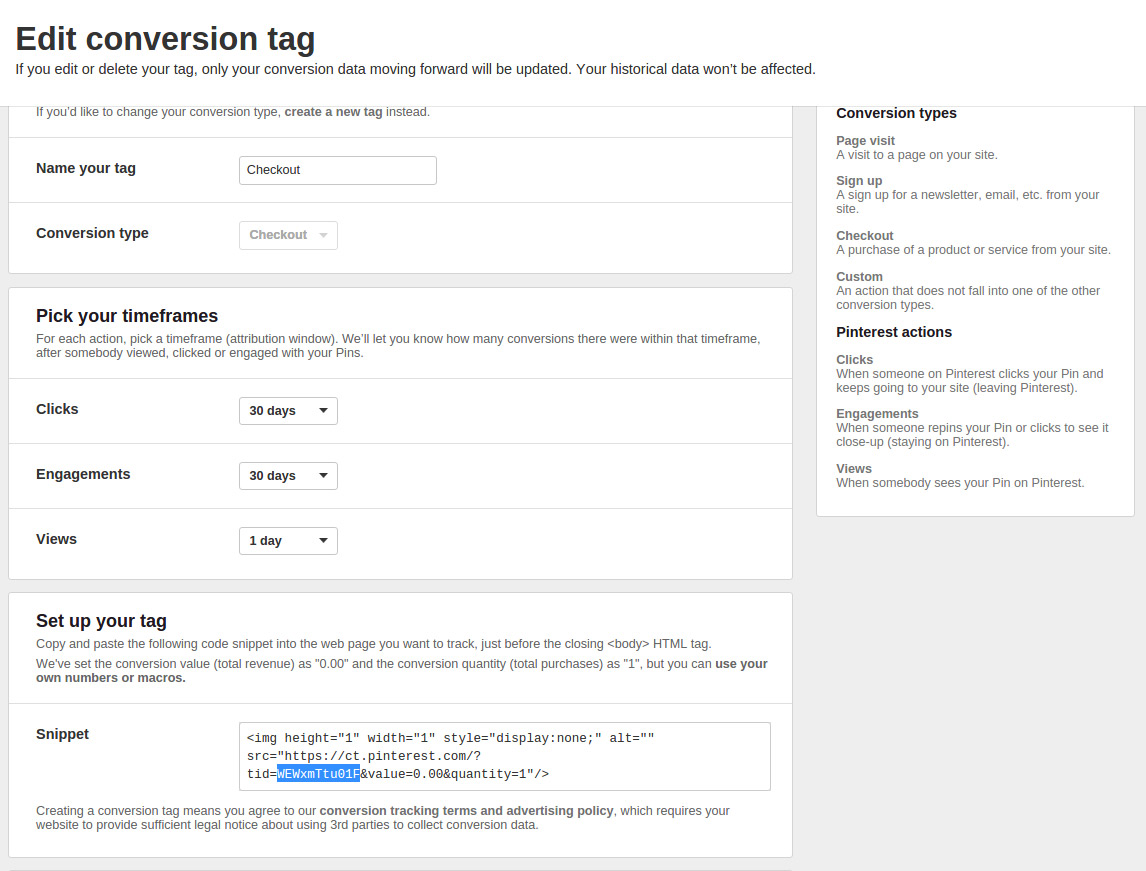
Task: Click 'Clicks' definition title in sidebar
Action: click(854, 360)
